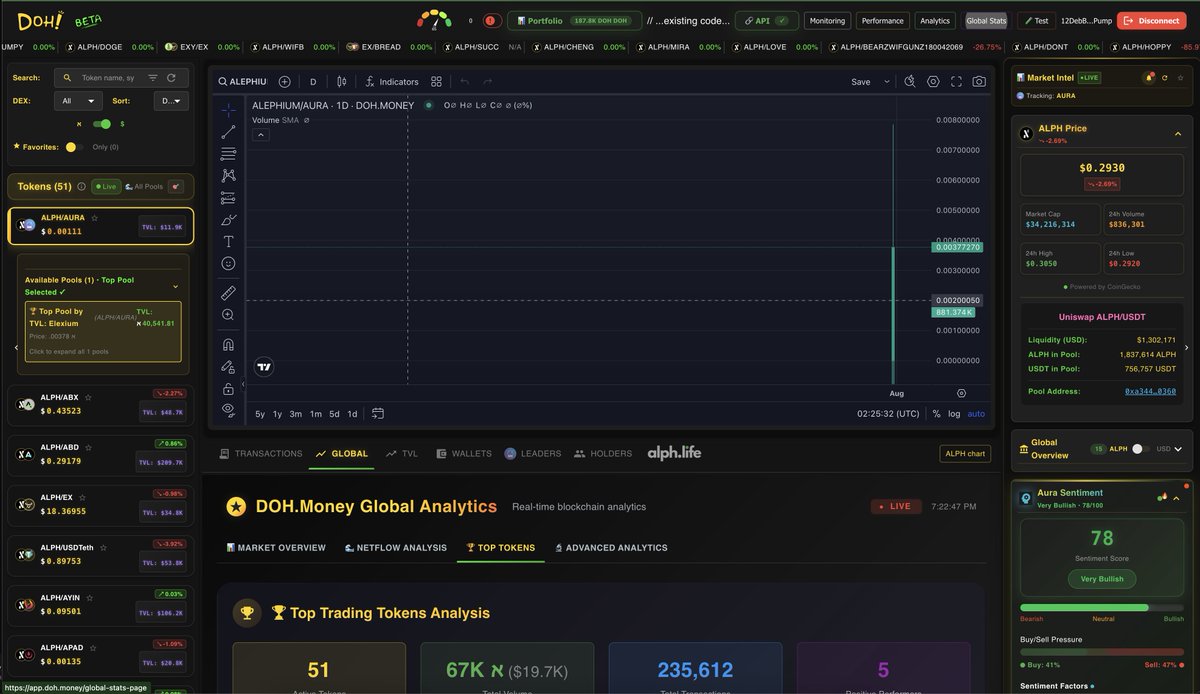Hide all drawings with eye icon

click(x=228, y=410)
